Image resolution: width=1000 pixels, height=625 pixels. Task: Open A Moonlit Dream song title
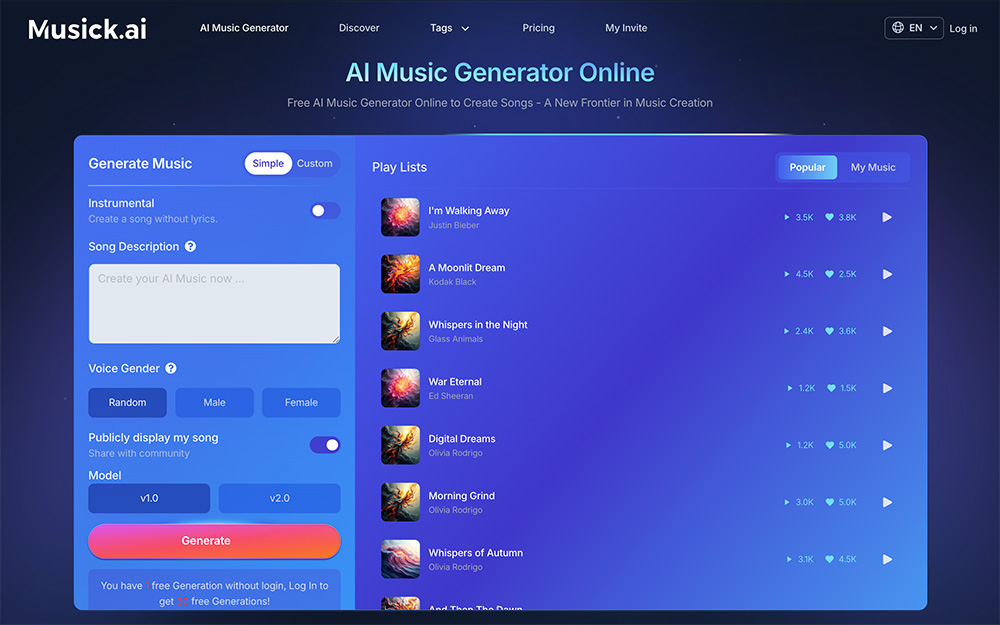(467, 268)
